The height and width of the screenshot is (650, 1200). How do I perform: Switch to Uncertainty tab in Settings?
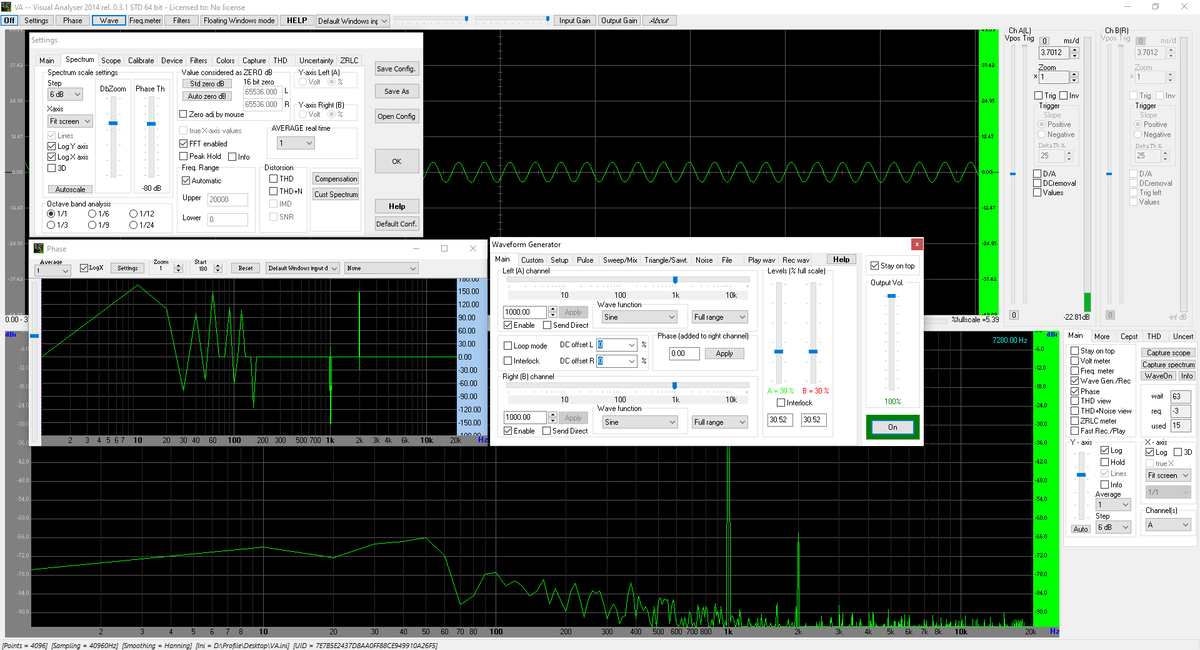pos(316,60)
